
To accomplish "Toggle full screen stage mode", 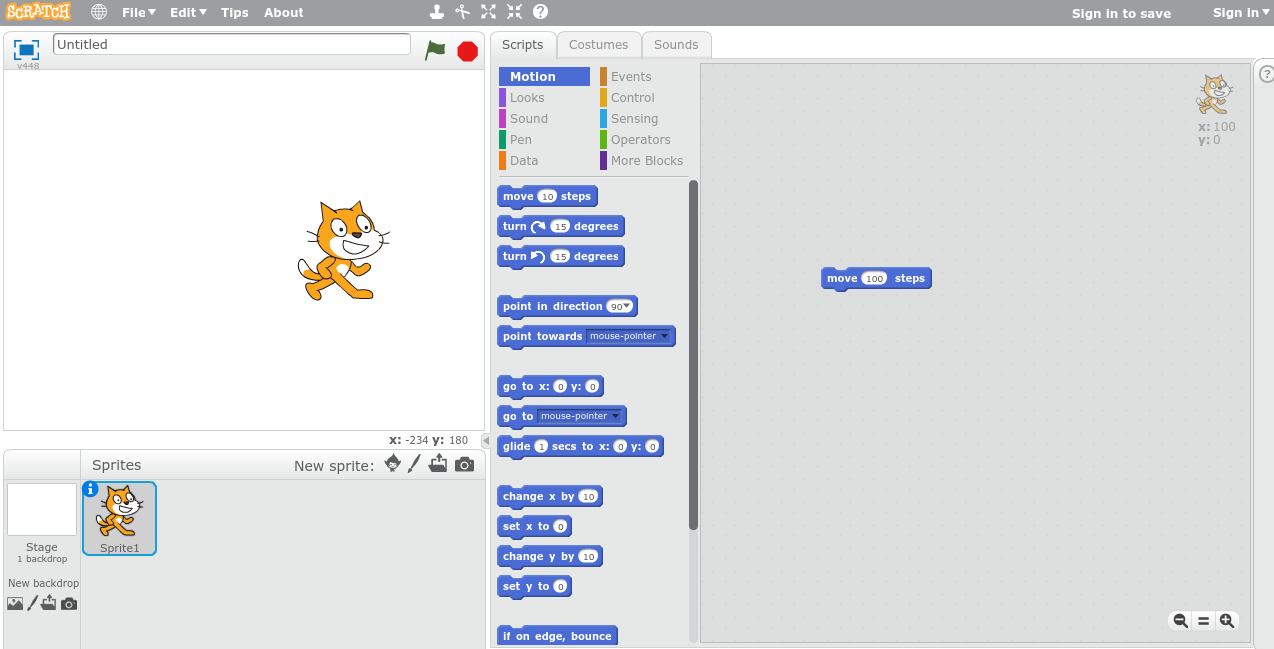I will click(26, 49).
